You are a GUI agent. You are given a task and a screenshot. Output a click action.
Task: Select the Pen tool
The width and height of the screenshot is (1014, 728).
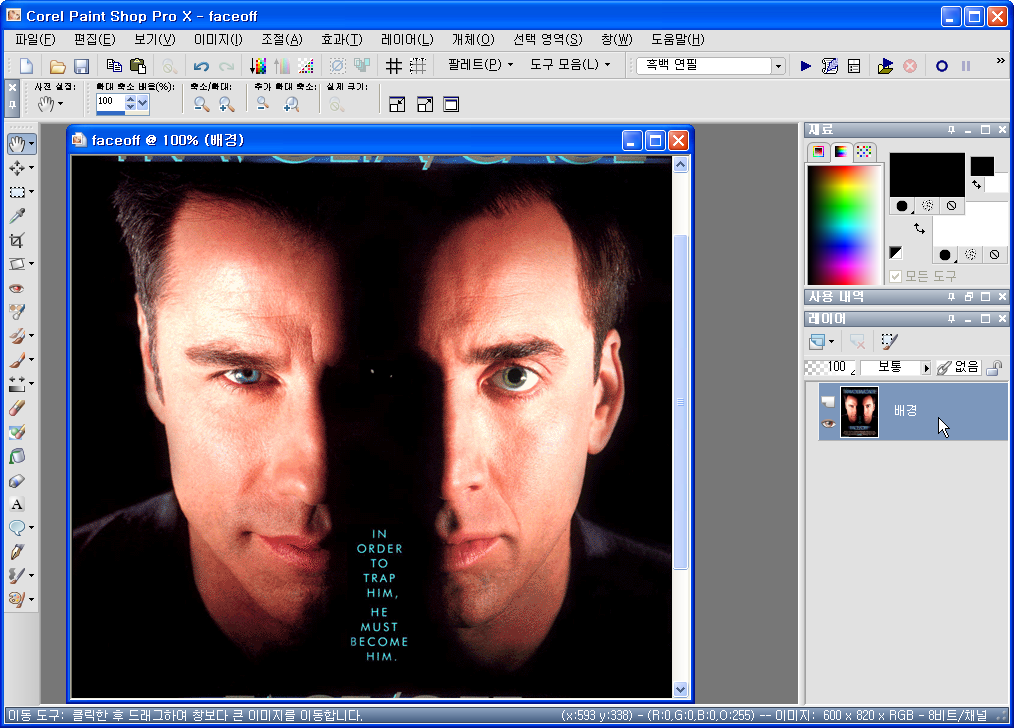(17, 551)
